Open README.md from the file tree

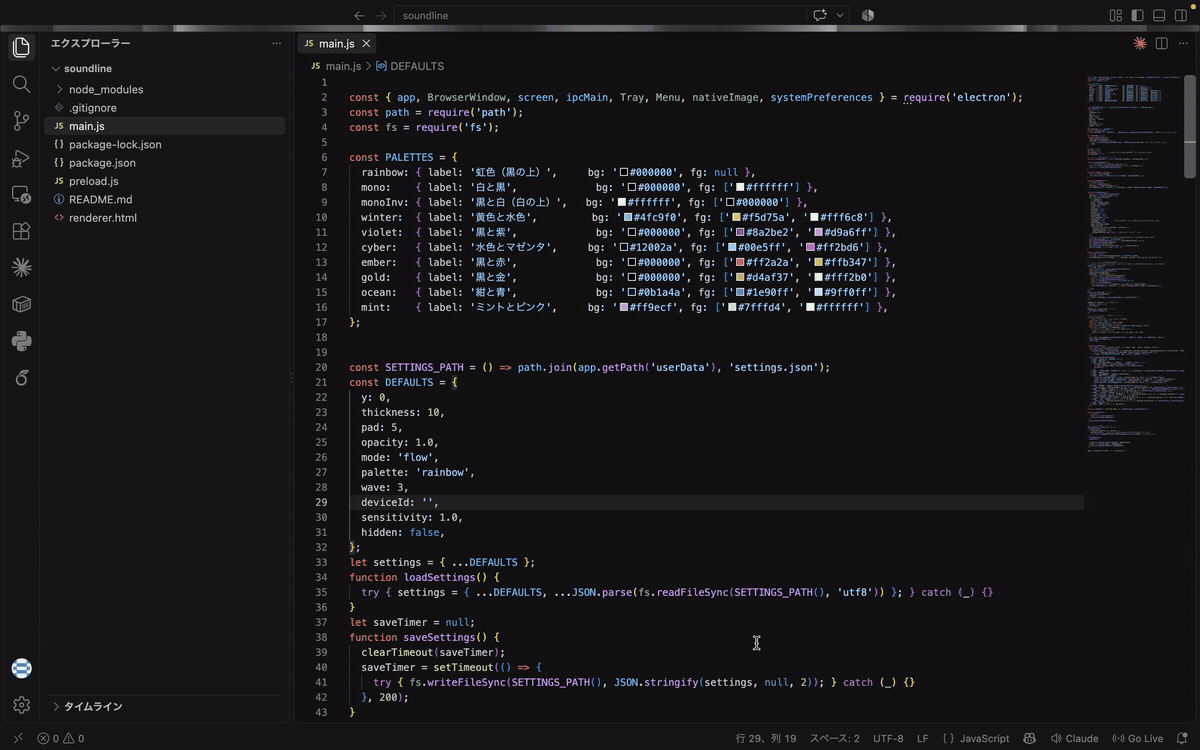(x=100, y=199)
